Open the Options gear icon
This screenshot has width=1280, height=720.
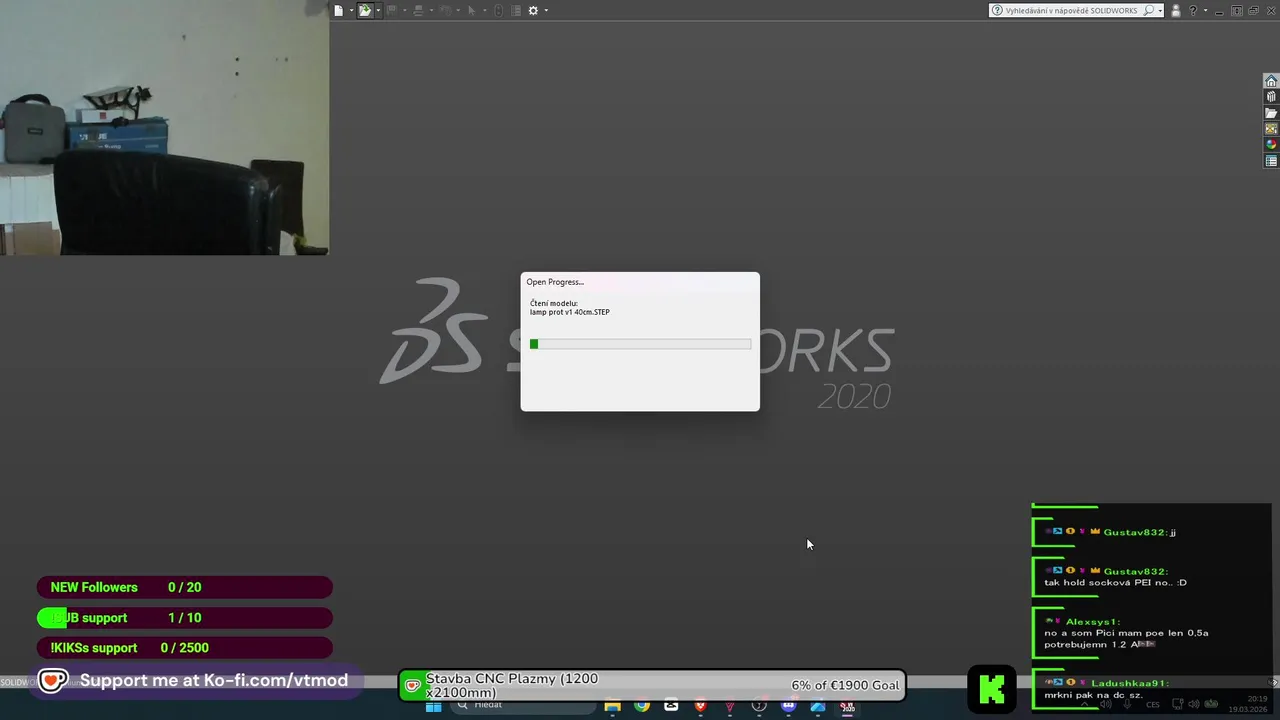click(x=533, y=10)
